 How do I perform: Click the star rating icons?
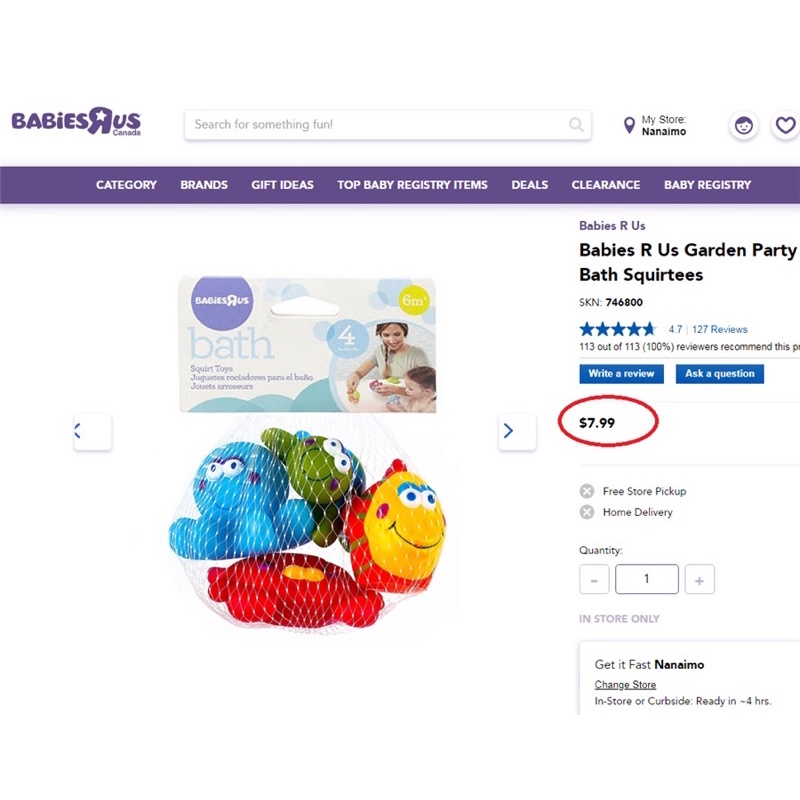(x=618, y=329)
